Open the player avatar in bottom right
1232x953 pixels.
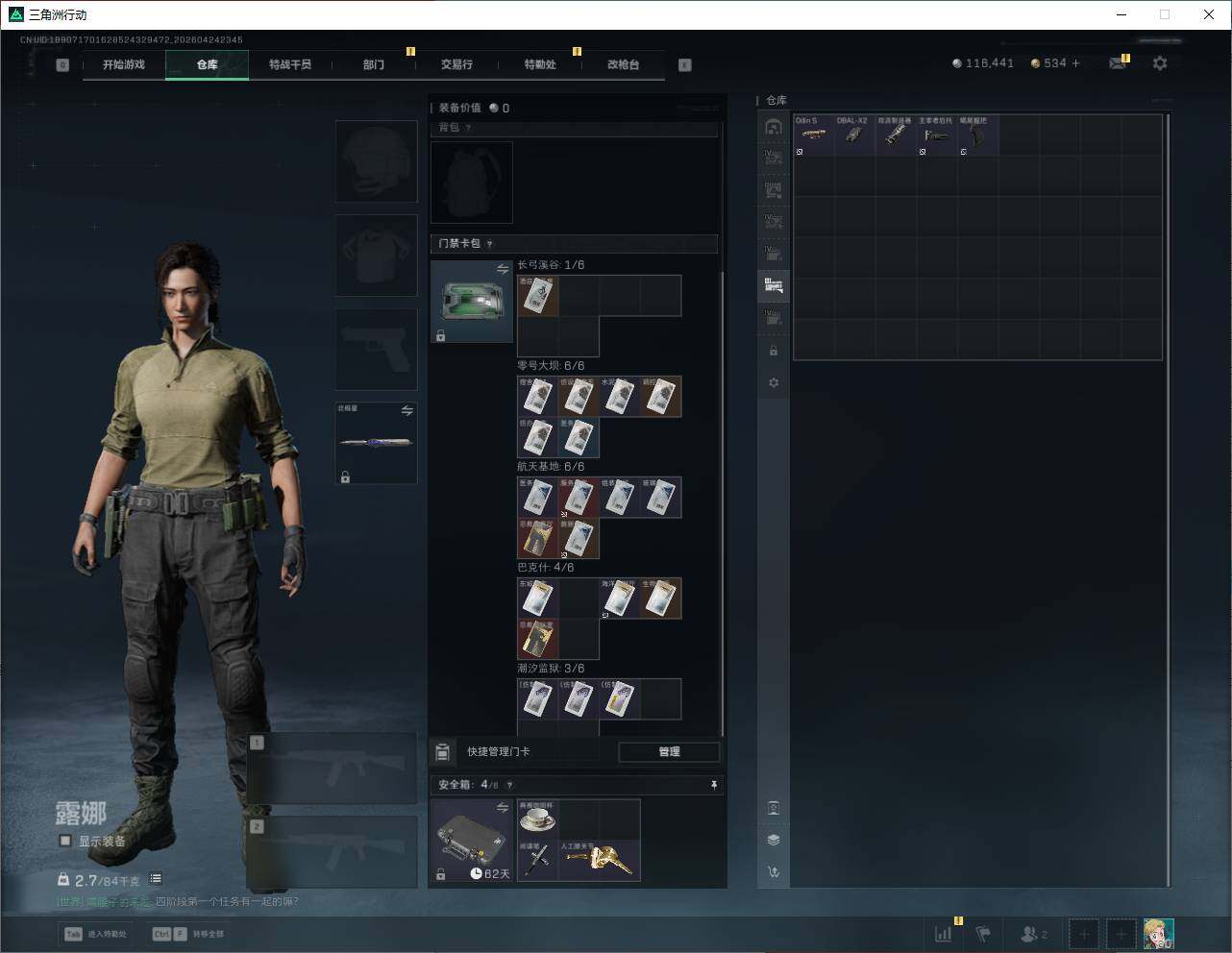coord(1159,934)
